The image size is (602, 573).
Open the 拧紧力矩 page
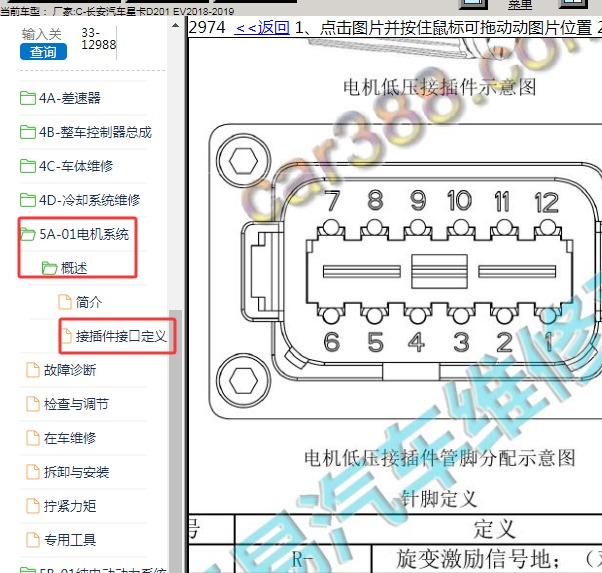(x=70, y=506)
